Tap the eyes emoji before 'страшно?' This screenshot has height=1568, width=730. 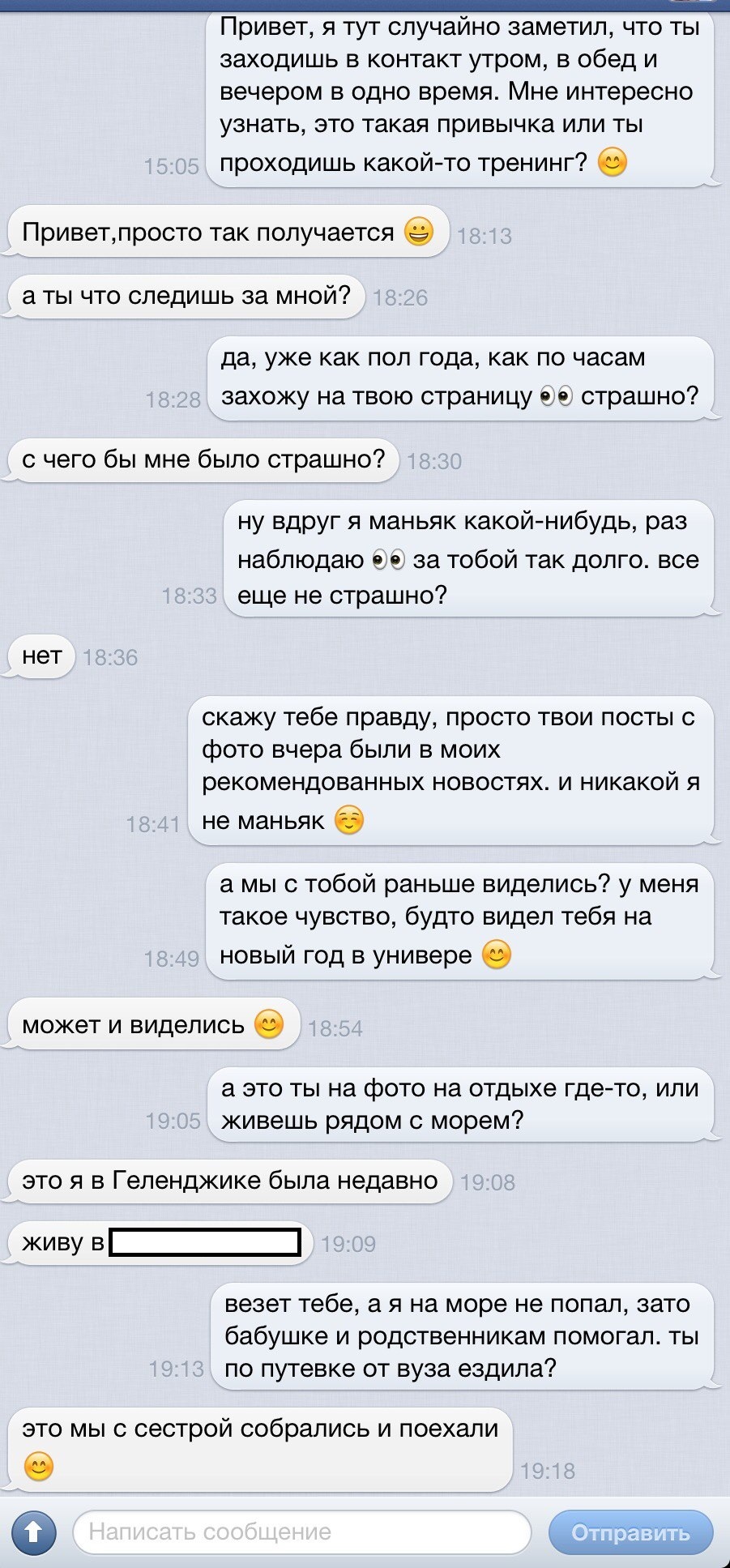(x=556, y=396)
